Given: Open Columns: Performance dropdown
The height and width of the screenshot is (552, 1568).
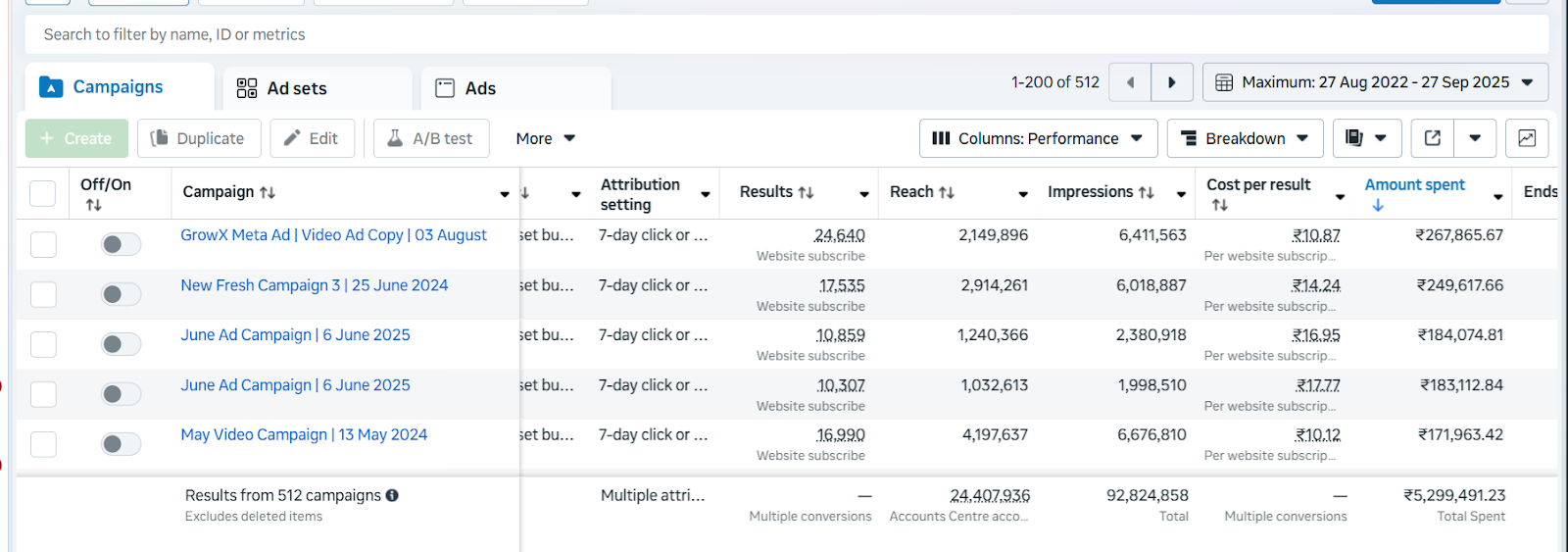Looking at the screenshot, I should [1038, 138].
